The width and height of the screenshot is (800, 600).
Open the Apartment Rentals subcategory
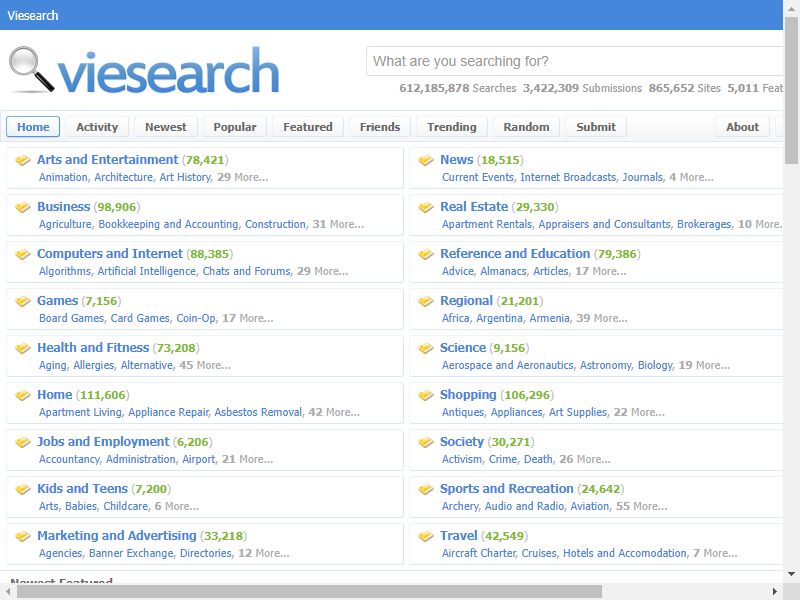(x=487, y=224)
